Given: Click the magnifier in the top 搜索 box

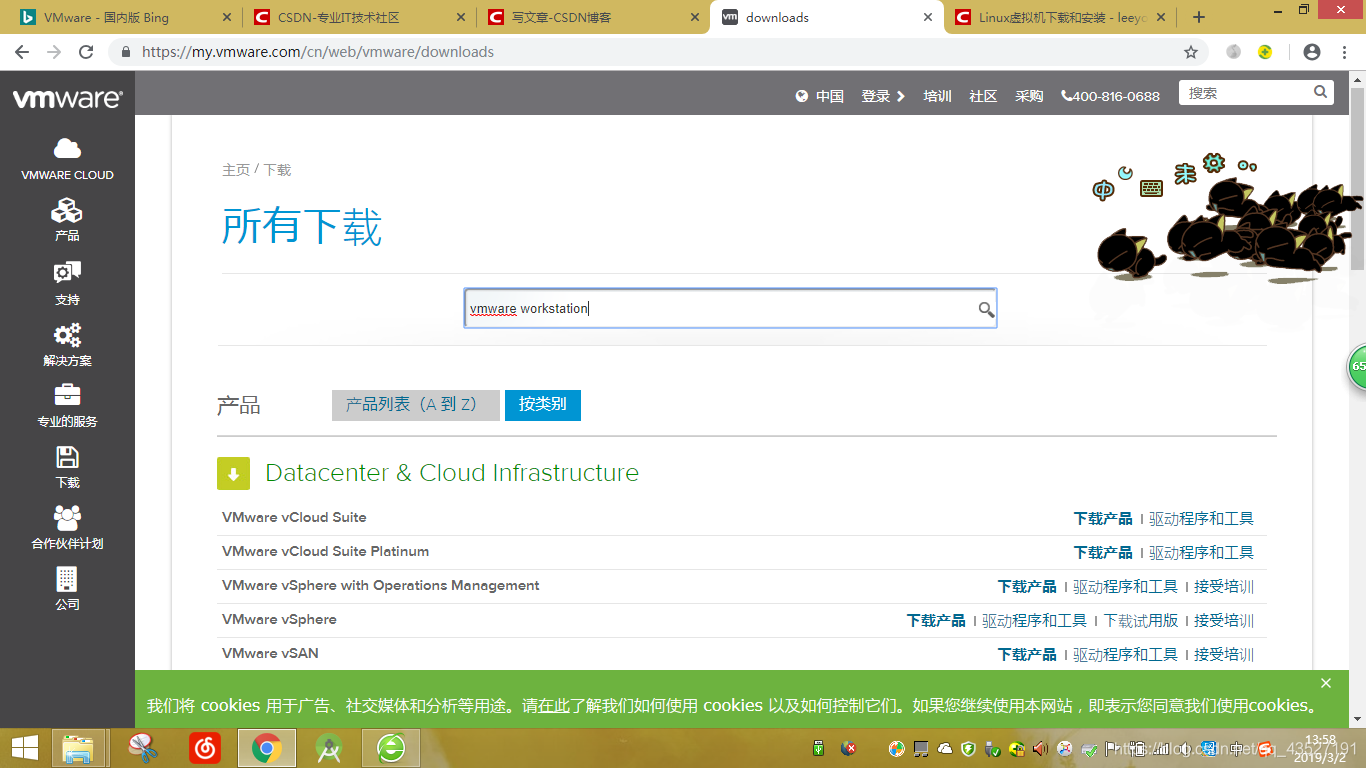Looking at the screenshot, I should point(1321,92).
